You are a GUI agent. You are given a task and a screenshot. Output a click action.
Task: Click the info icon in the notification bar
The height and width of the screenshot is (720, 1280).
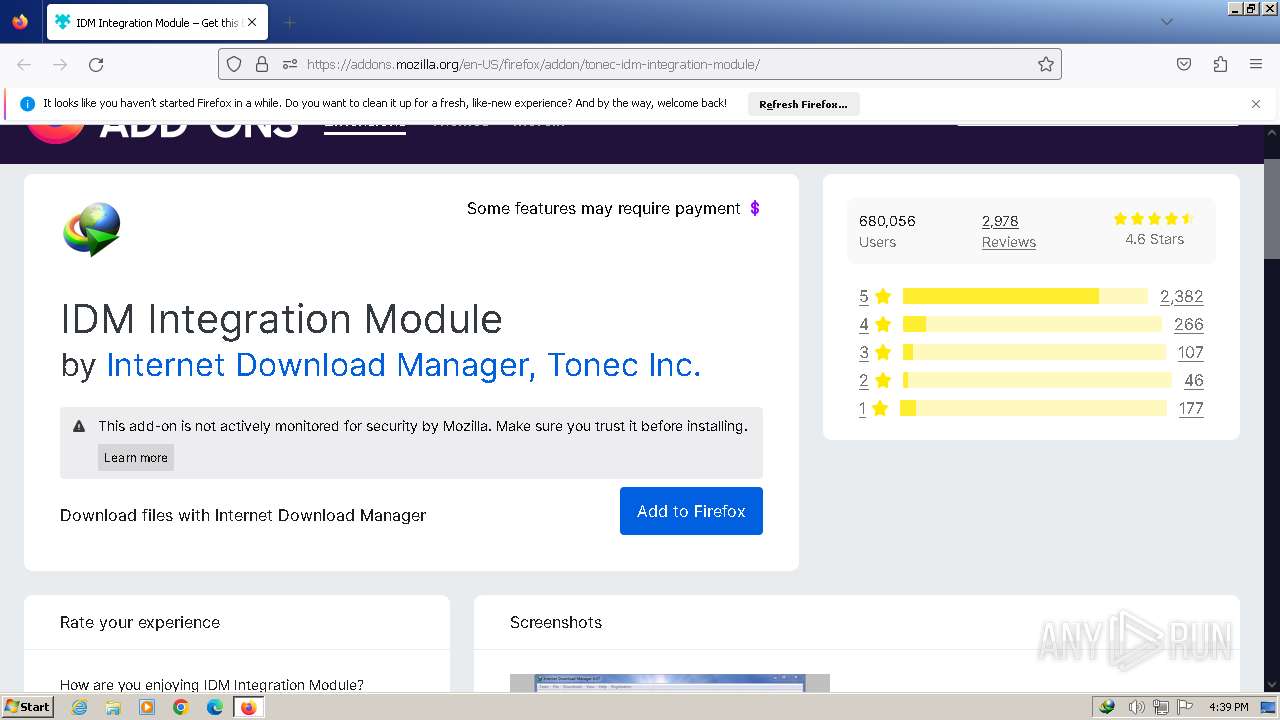[x=27, y=104]
